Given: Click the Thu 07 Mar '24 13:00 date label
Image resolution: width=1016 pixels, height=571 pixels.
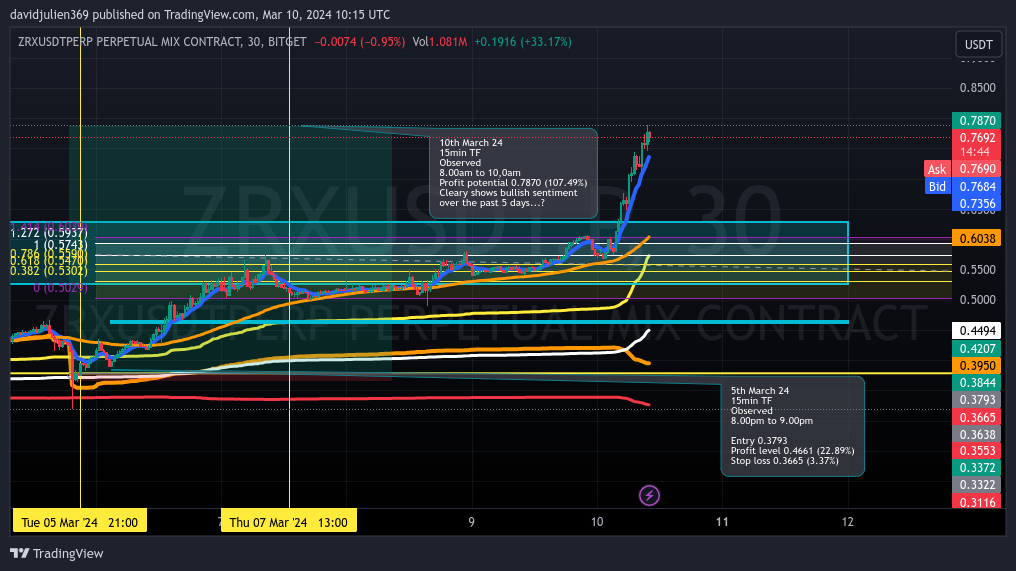Looking at the screenshot, I should 289,522.
